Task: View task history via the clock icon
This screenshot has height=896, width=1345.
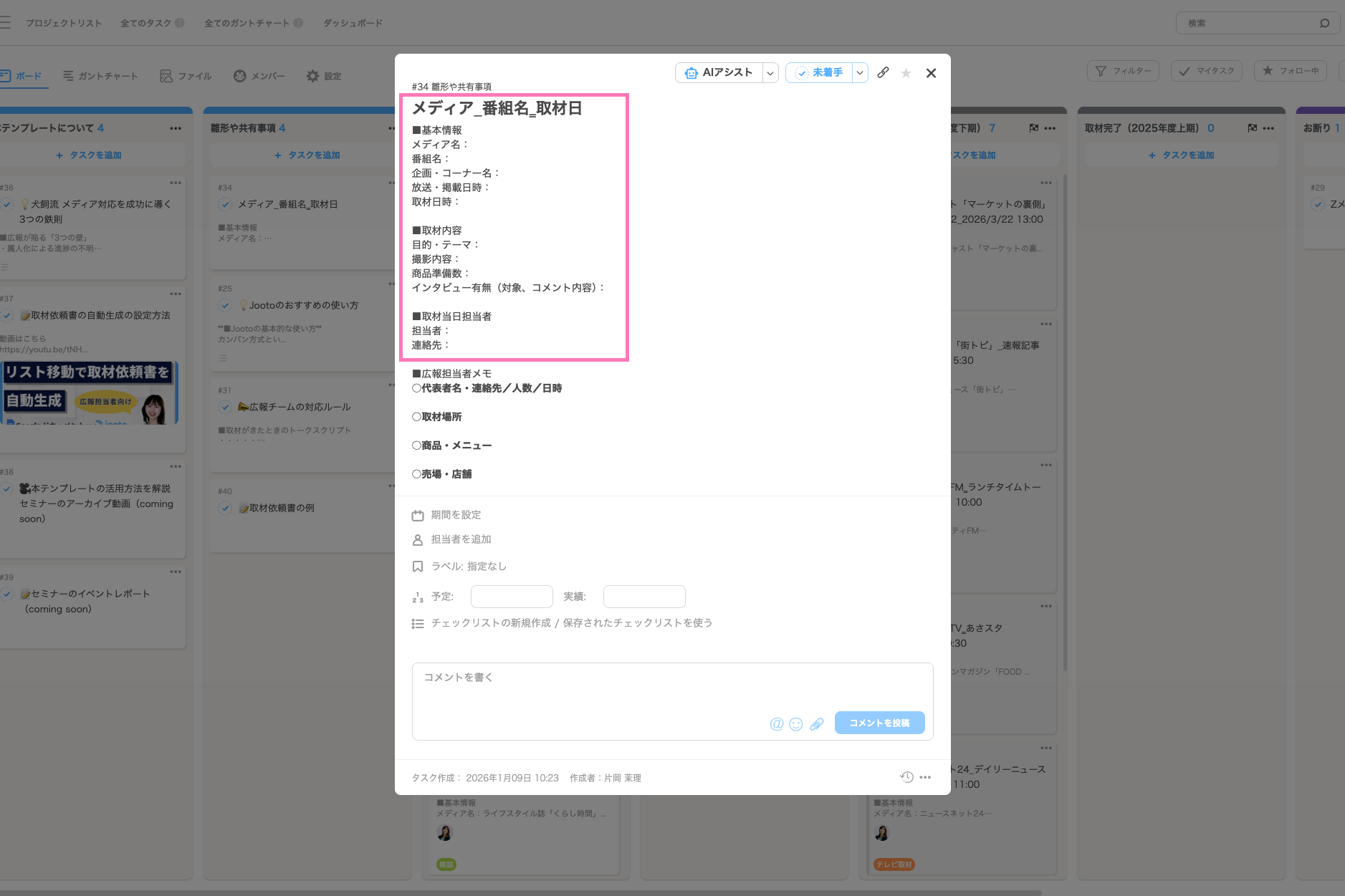Action: point(906,777)
